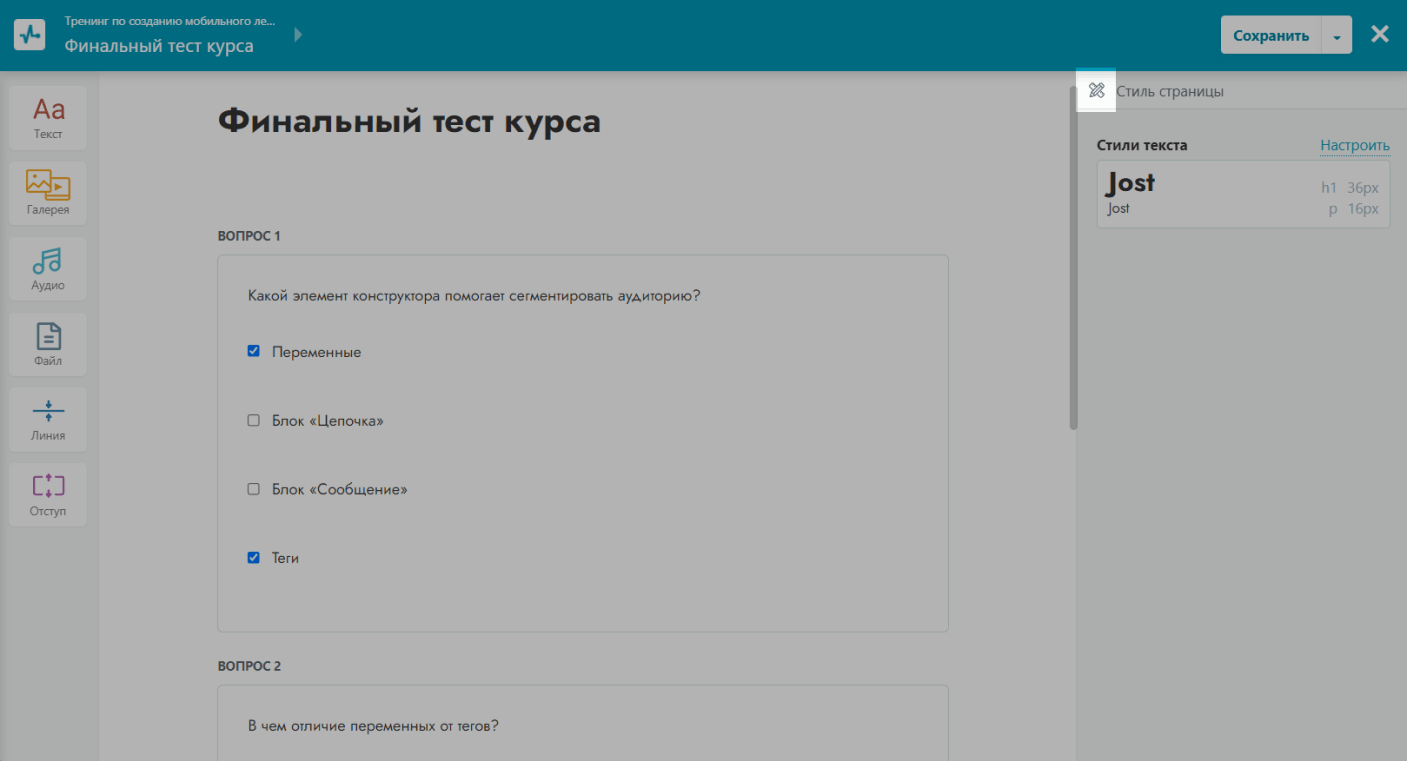Screen dimensions: 1407x761
Task: Check the Блок «Сообщение» checkbox
Action: click(x=253, y=490)
